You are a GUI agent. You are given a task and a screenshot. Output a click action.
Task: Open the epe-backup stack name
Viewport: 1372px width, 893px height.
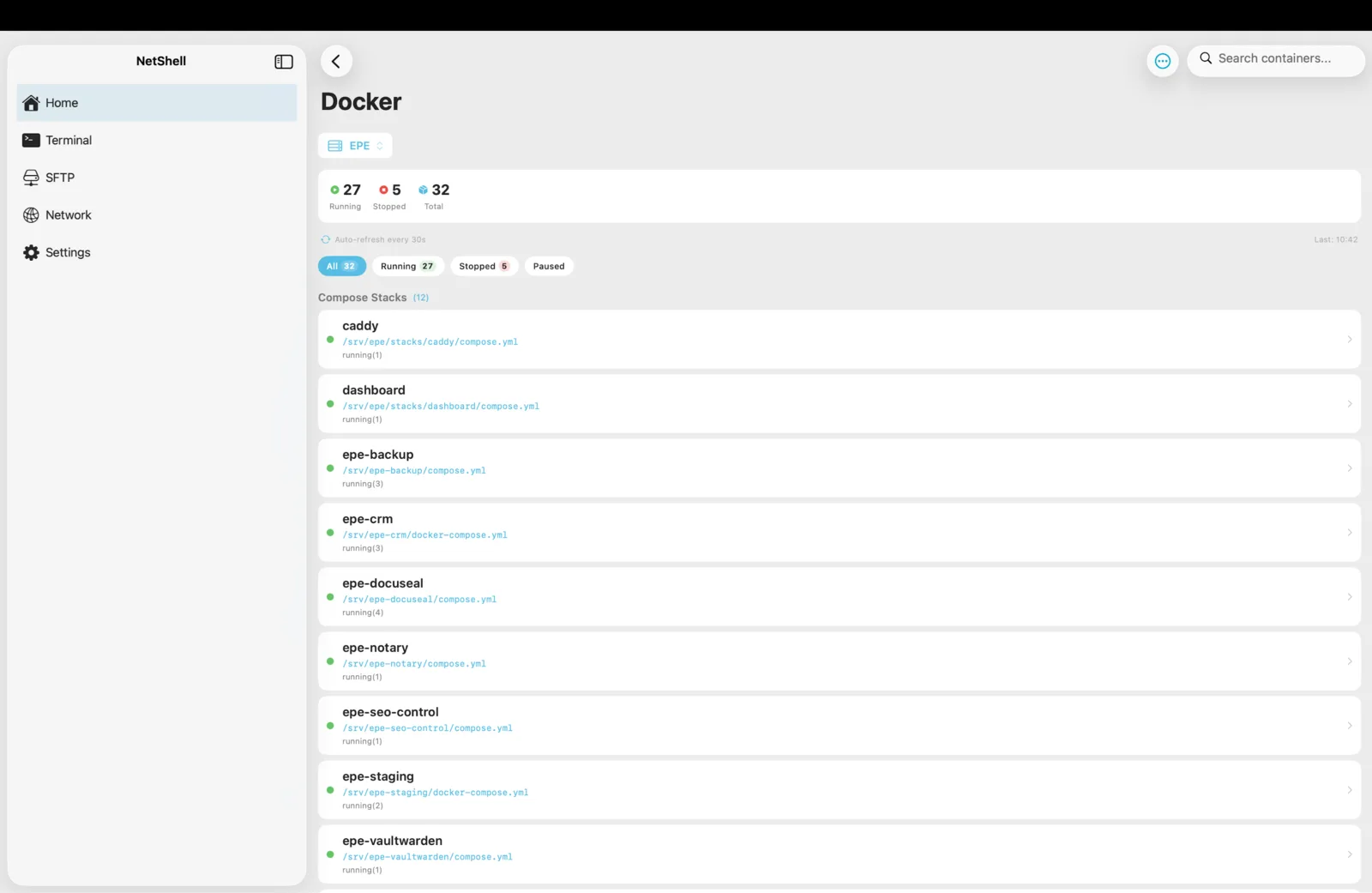378,455
